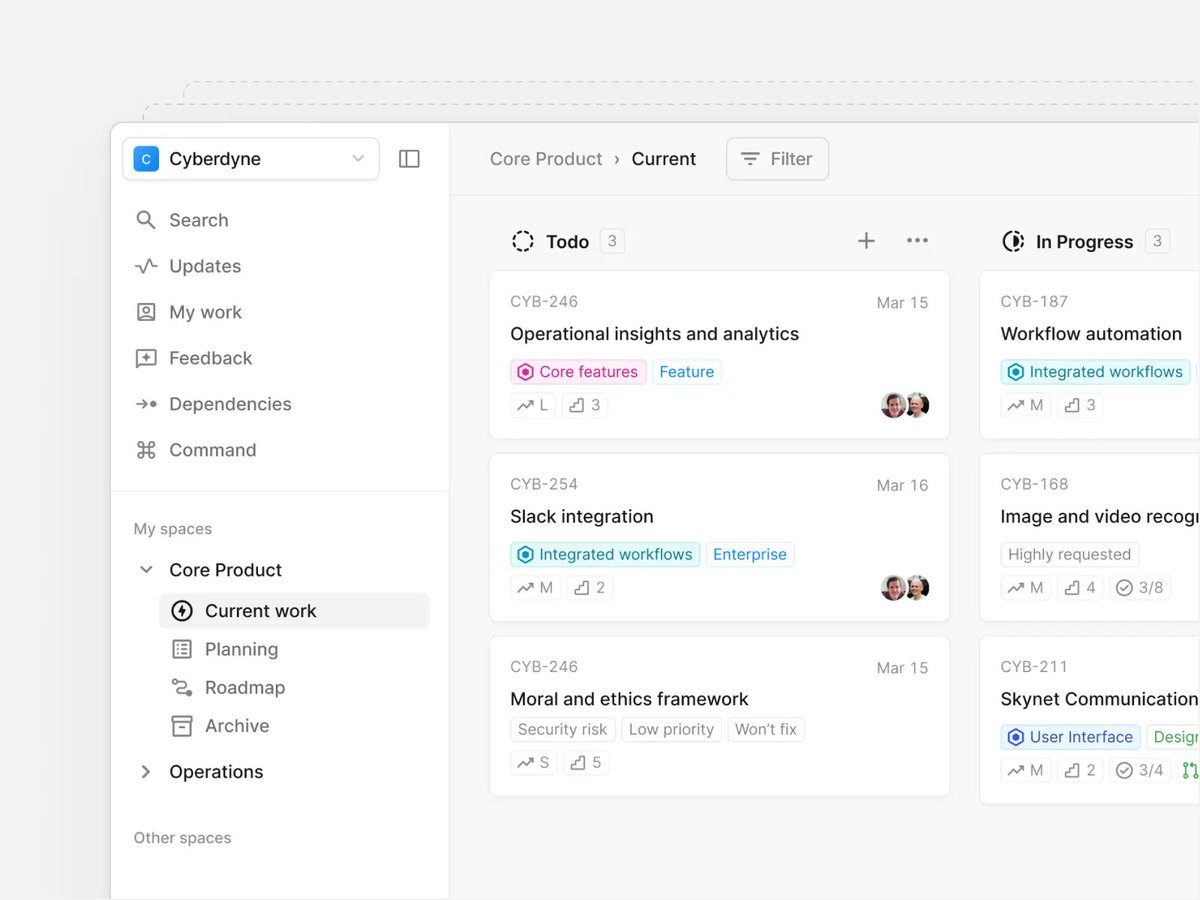Click the Highly requested tag
Viewport: 1200px width, 900px height.
click(1070, 555)
